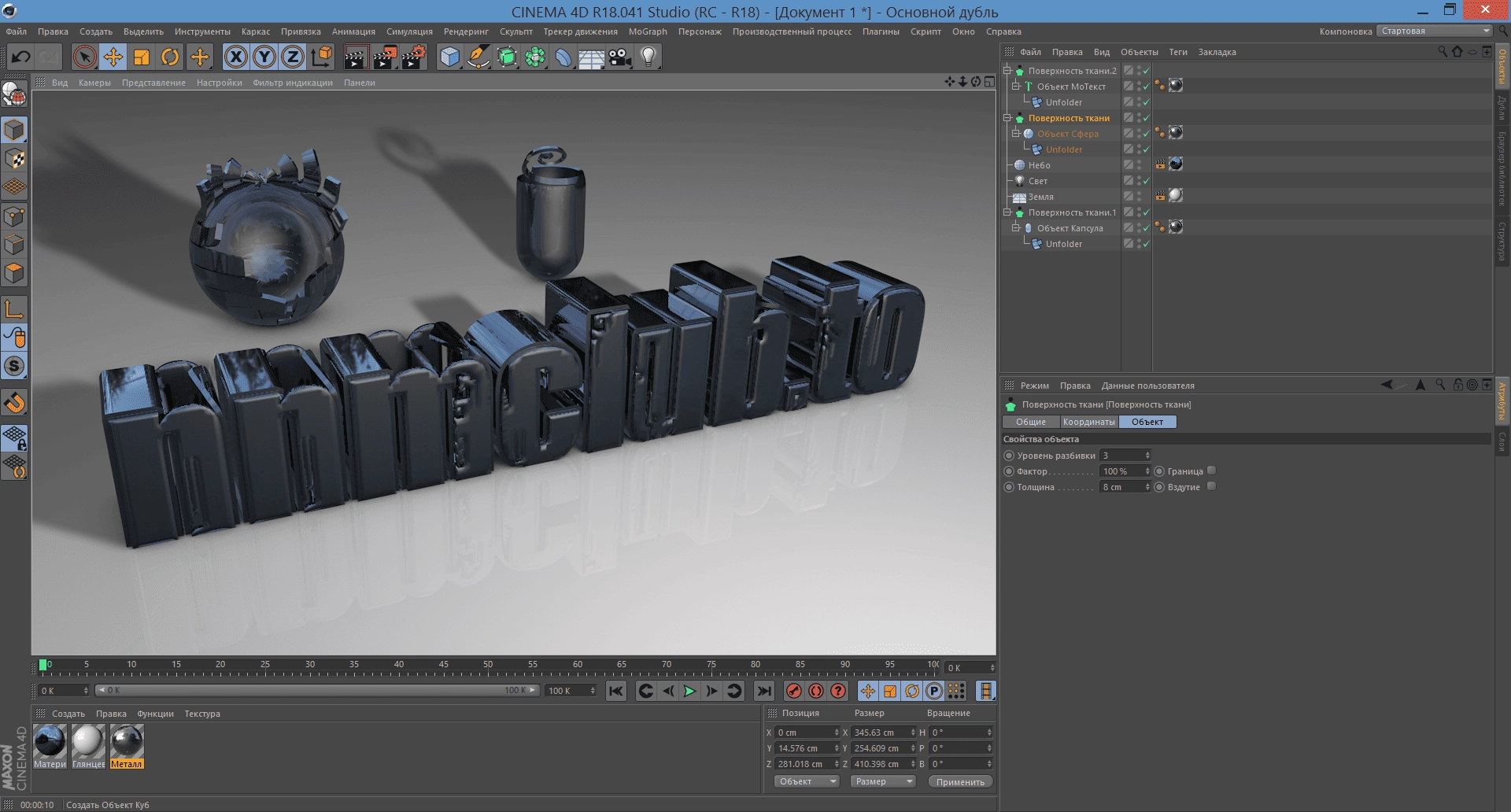1511x812 pixels.
Task: Select the Scale tool
Action: (x=142, y=57)
